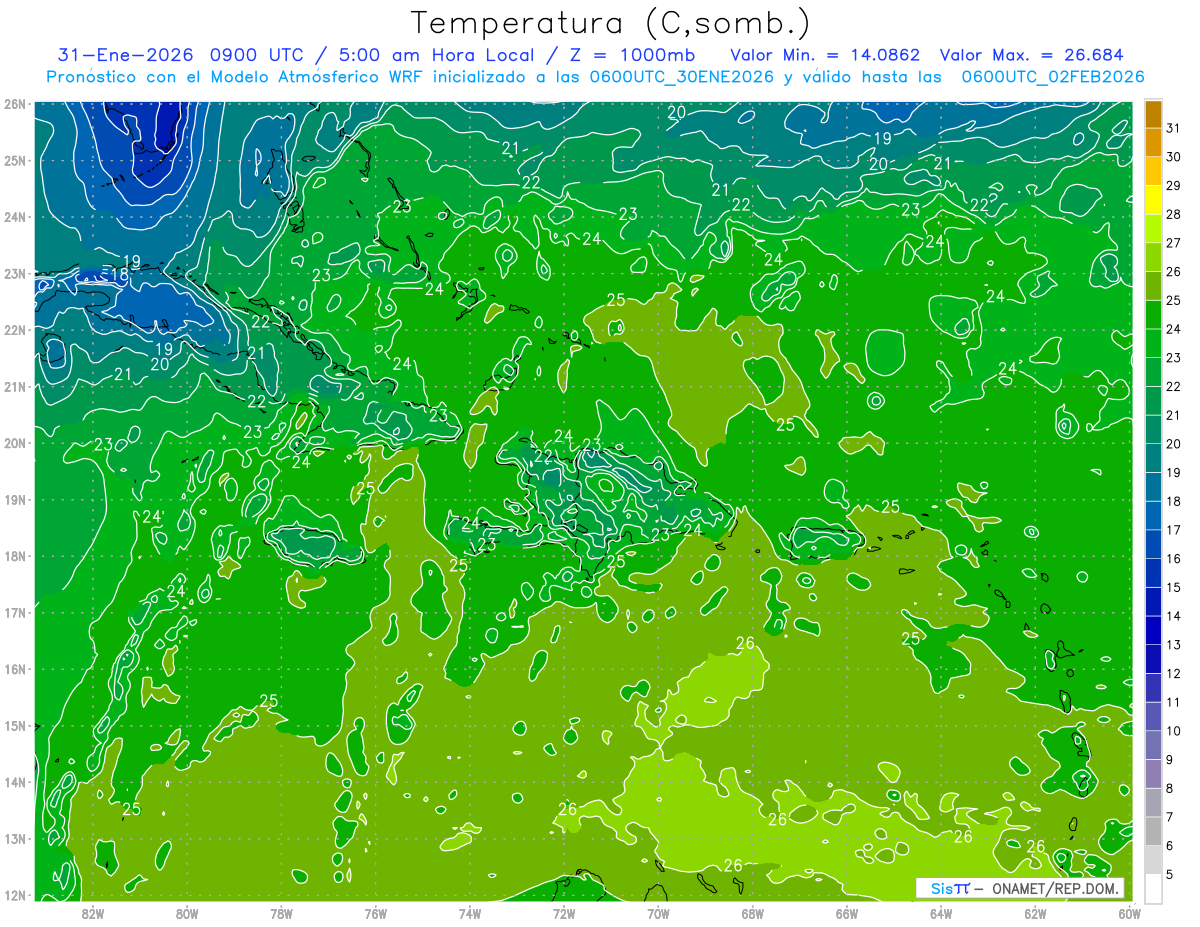Click the 74W longitude axis label

pos(470,914)
